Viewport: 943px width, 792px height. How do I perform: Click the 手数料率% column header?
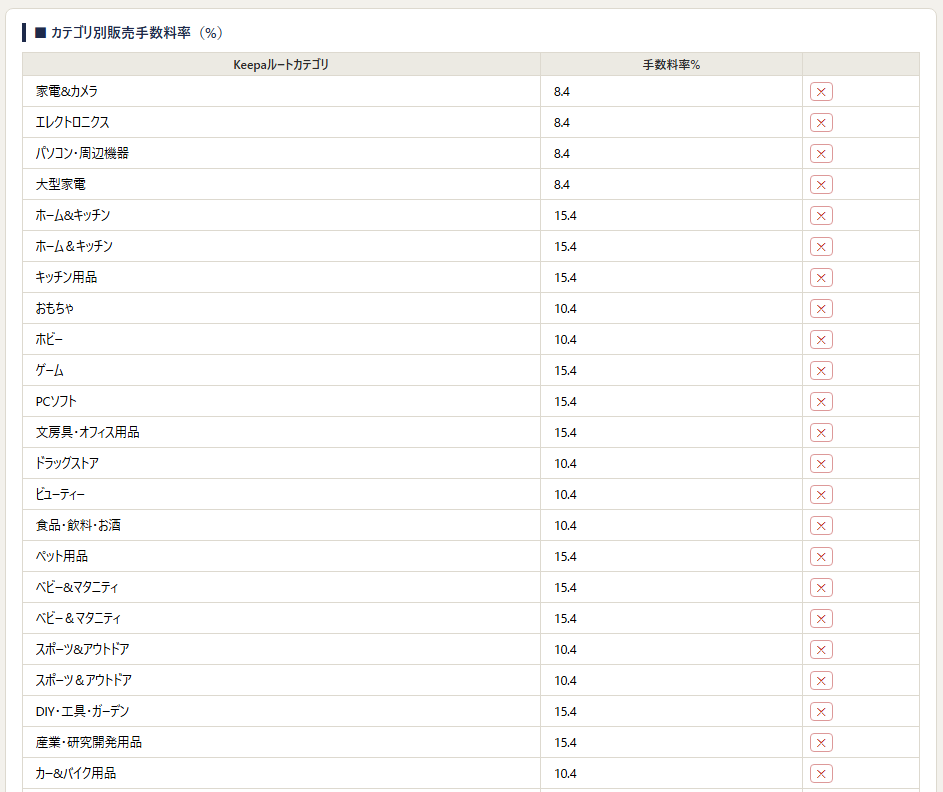pos(671,64)
